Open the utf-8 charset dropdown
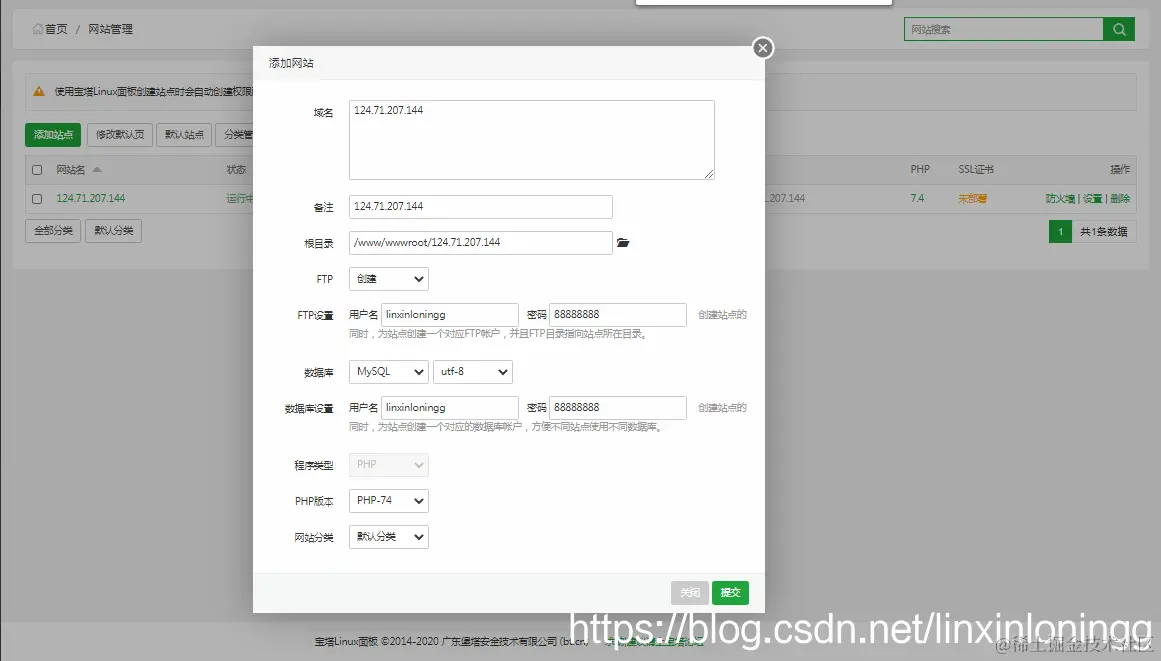Viewport: 1161px width, 661px height. click(x=472, y=371)
